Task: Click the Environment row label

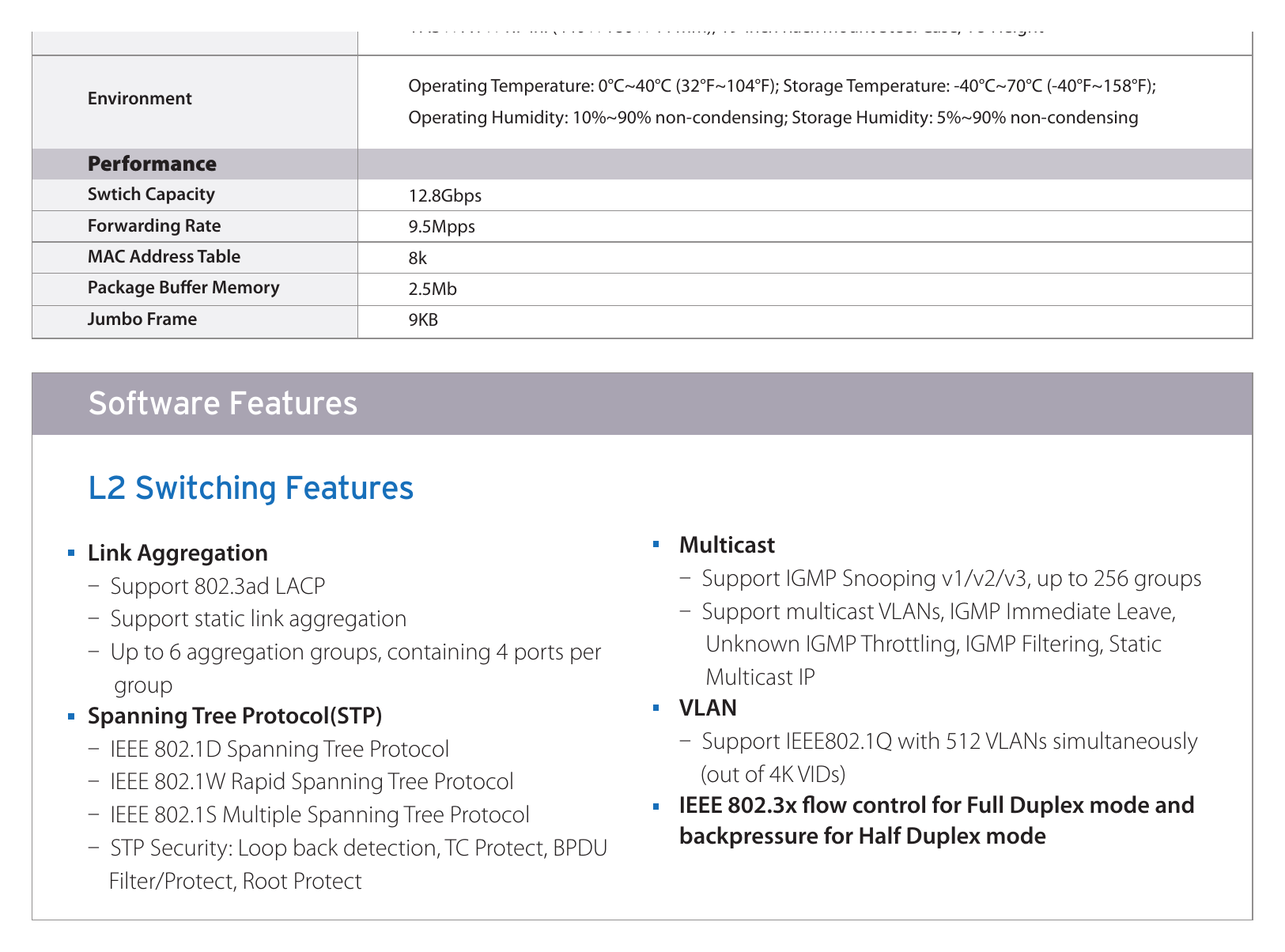Action: 140,99
